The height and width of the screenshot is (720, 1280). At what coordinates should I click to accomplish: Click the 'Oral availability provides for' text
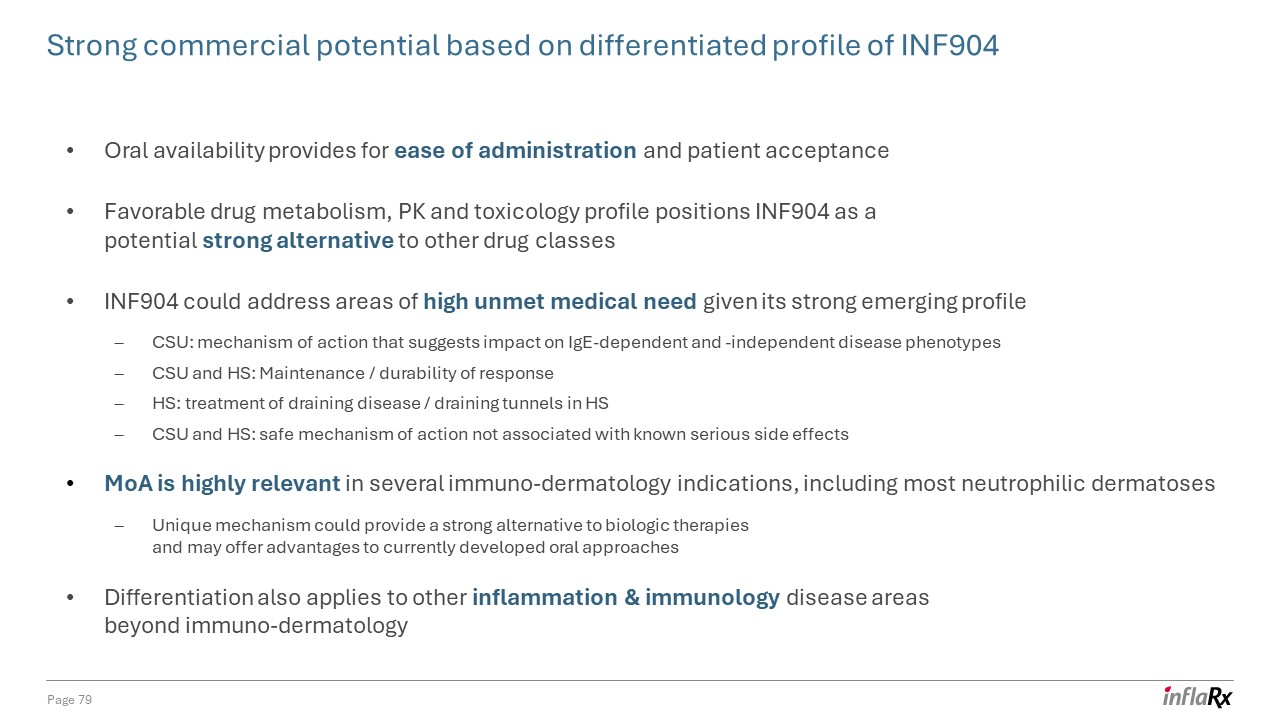tap(246, 151)
